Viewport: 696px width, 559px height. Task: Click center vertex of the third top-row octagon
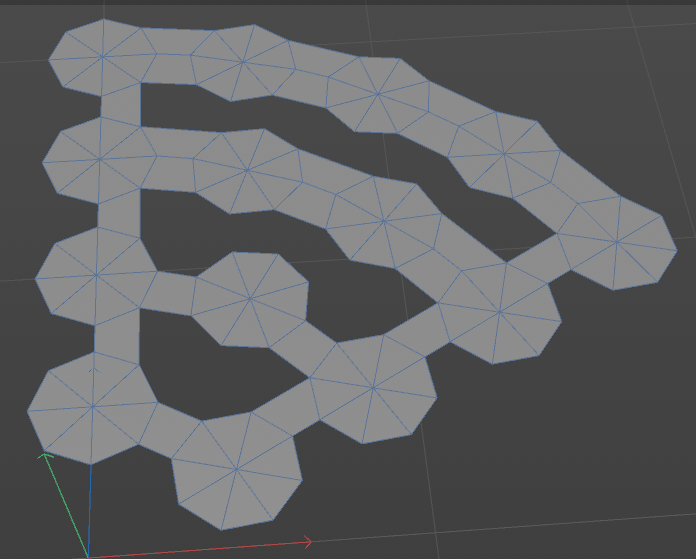pyautogui.click(x=378, y=94)
